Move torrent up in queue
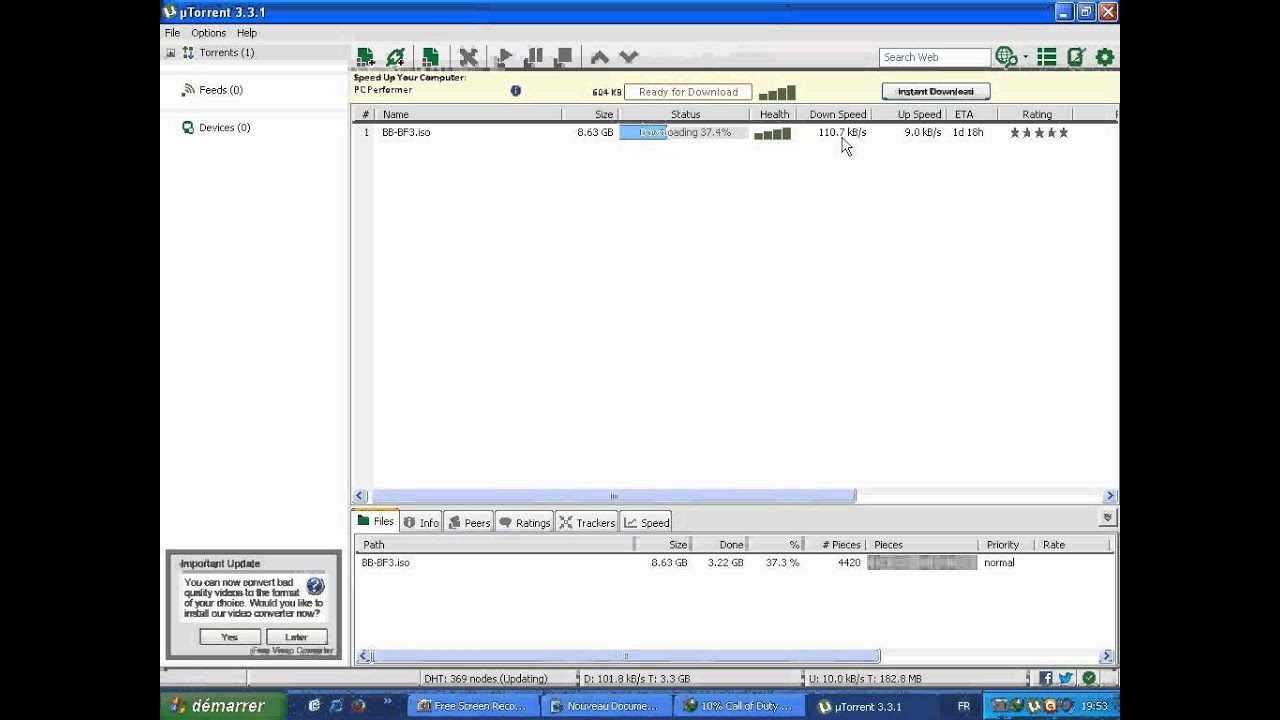Viewport: 1280px width, 720px height. (599, 57)
